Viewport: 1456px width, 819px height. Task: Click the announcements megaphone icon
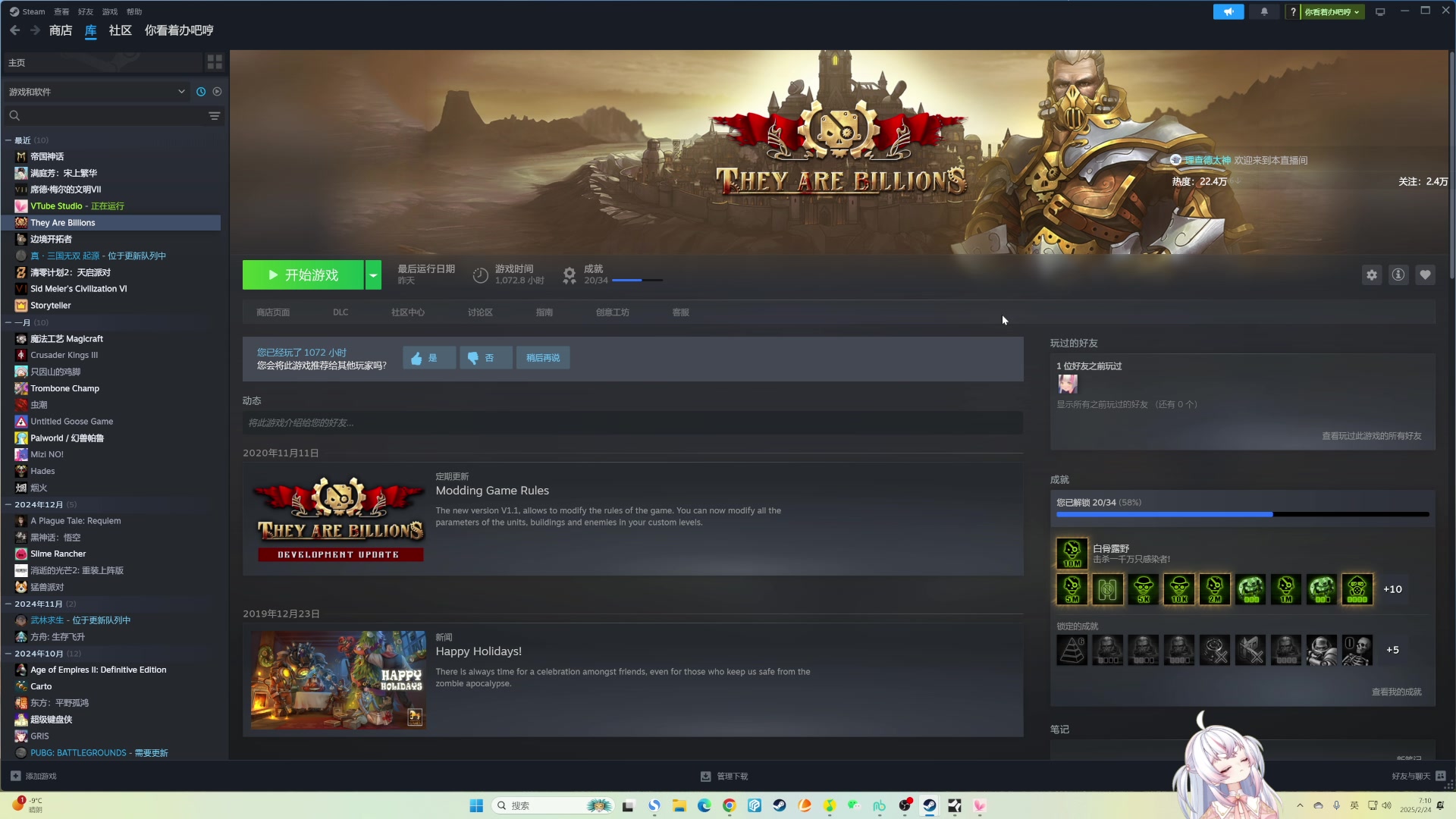click(1228, 11)
